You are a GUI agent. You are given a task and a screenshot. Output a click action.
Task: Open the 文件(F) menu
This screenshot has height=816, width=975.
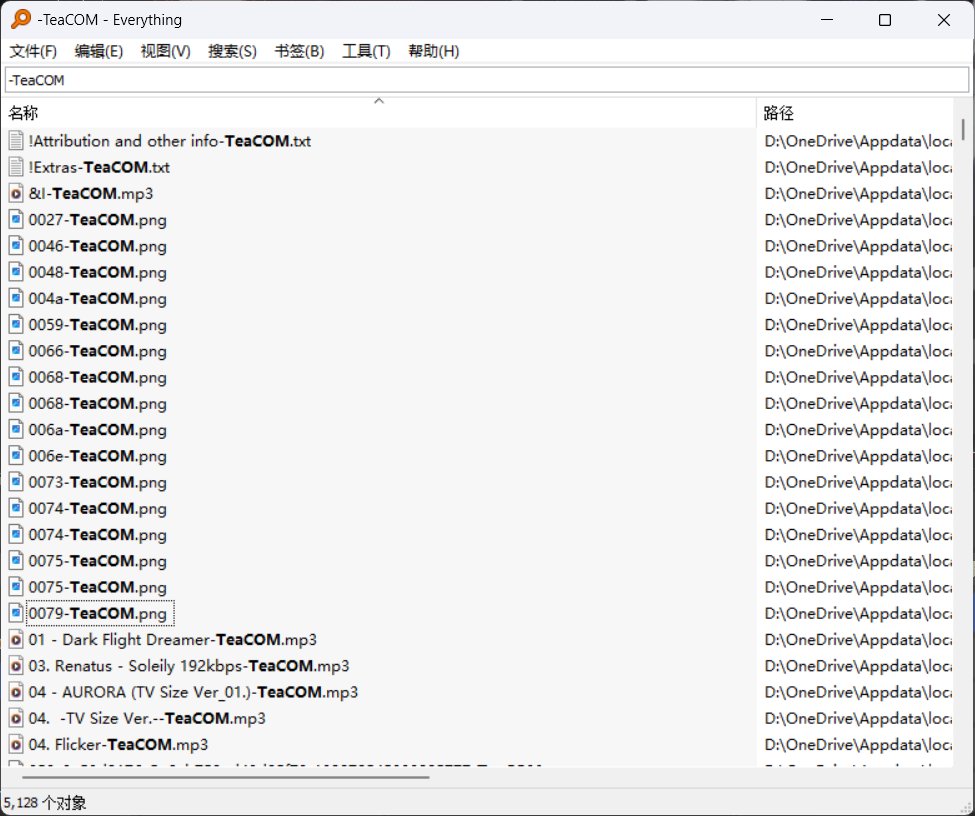(33, 51)
